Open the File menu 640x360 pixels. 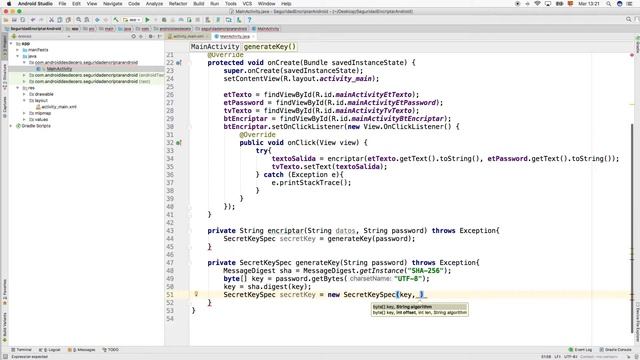pyautogui.click(x=62, y=4)
